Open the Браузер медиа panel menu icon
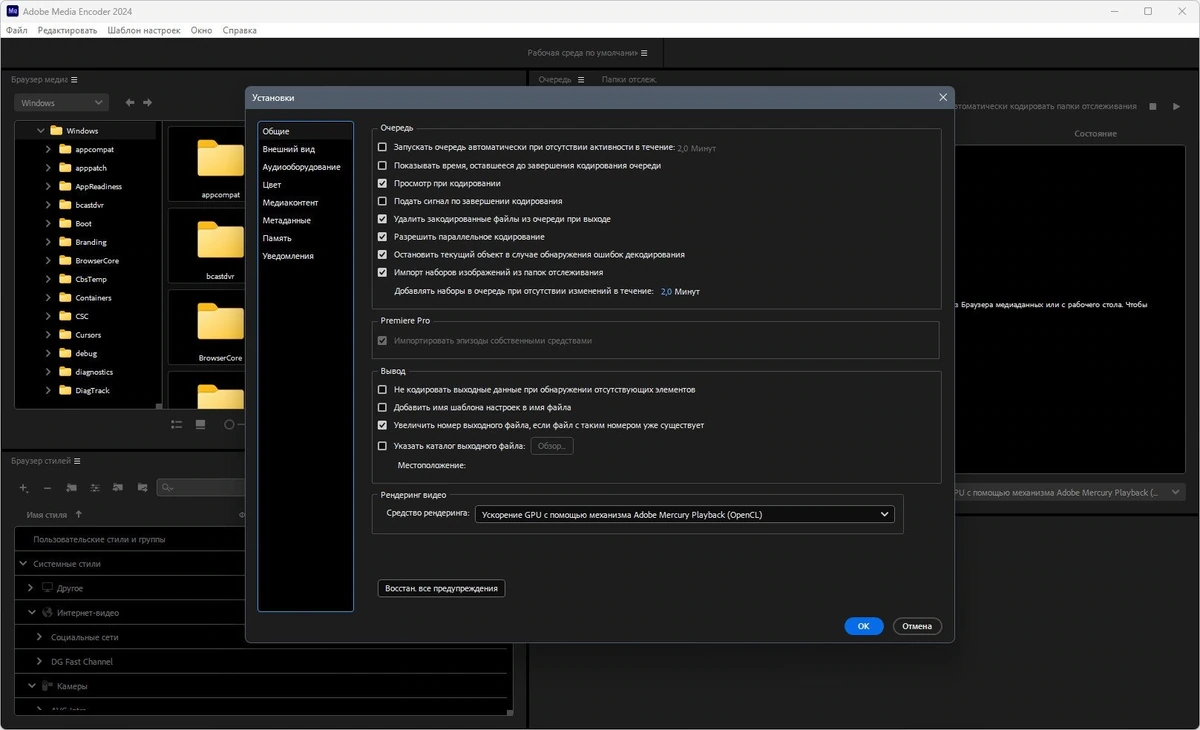Image resolution: width=1200 pixels, height=730 pixels. click(74, 80)
